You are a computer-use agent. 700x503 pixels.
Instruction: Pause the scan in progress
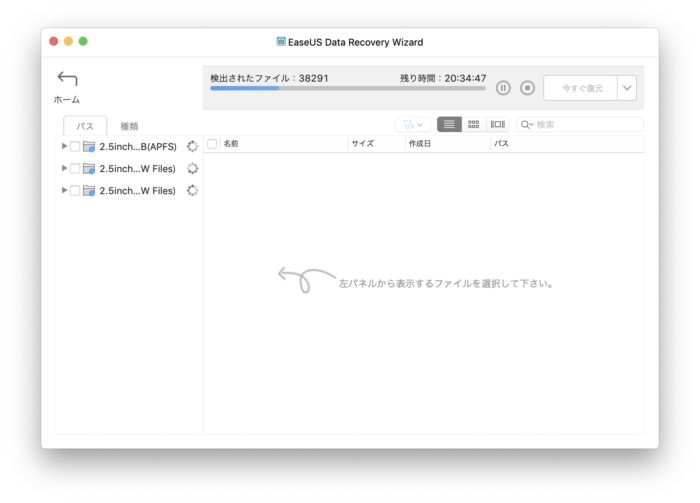(503, 88)
